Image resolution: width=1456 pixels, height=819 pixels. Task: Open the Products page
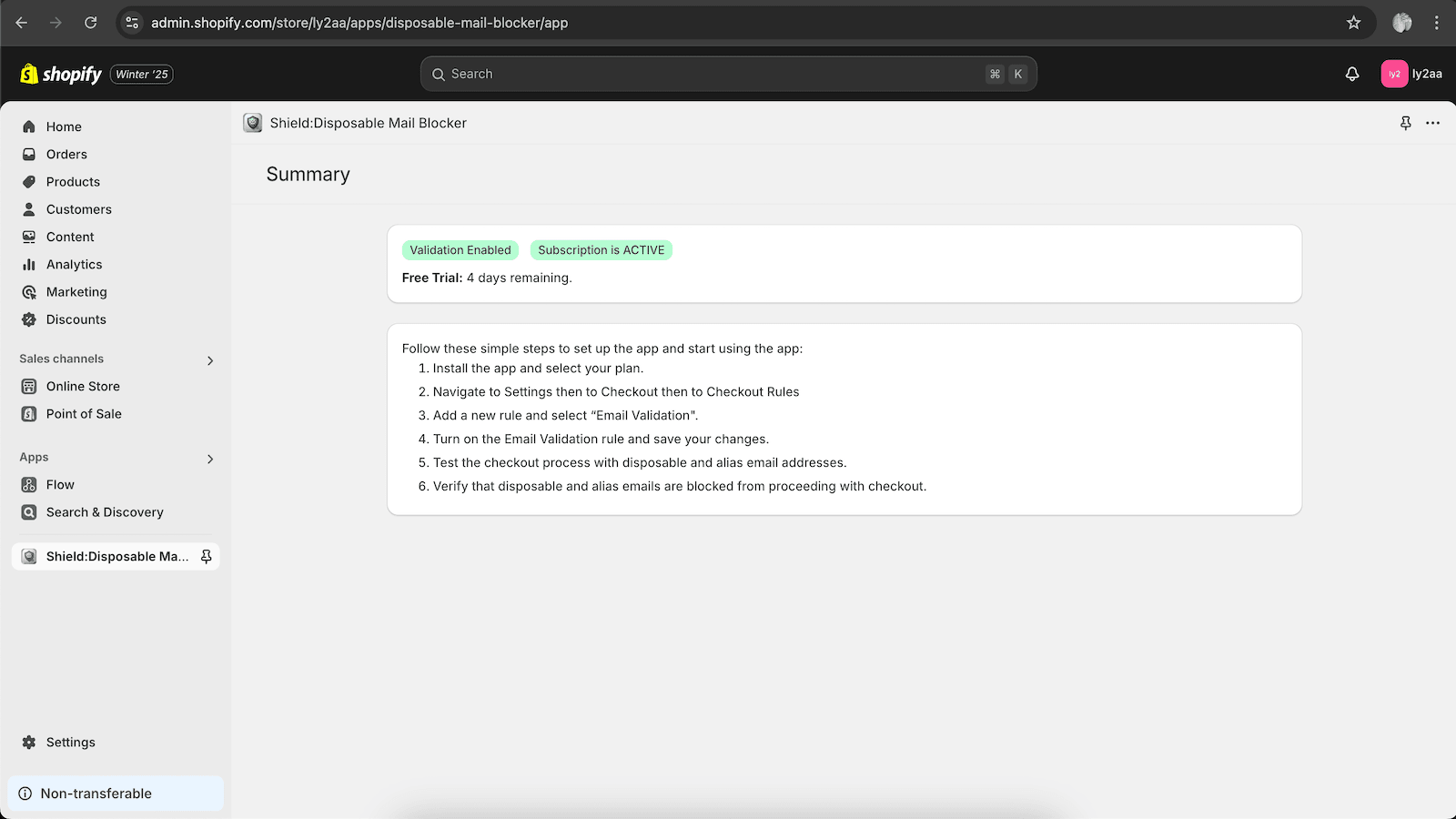(x=73, y=182)
